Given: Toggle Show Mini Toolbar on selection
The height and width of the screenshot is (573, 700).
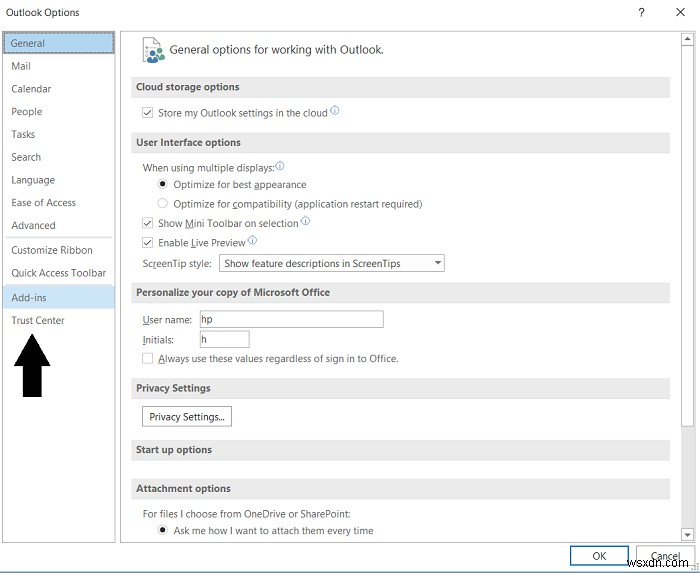Looking at the screenshot, I should click(147, 223).
